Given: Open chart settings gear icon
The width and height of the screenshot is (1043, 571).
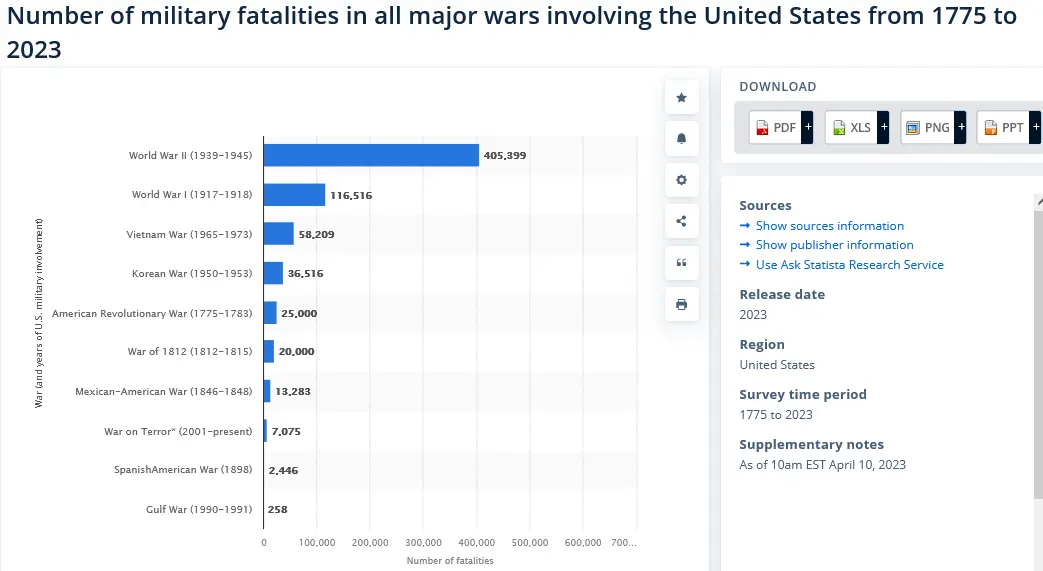Looking at the screenshot, I should 681,180.
